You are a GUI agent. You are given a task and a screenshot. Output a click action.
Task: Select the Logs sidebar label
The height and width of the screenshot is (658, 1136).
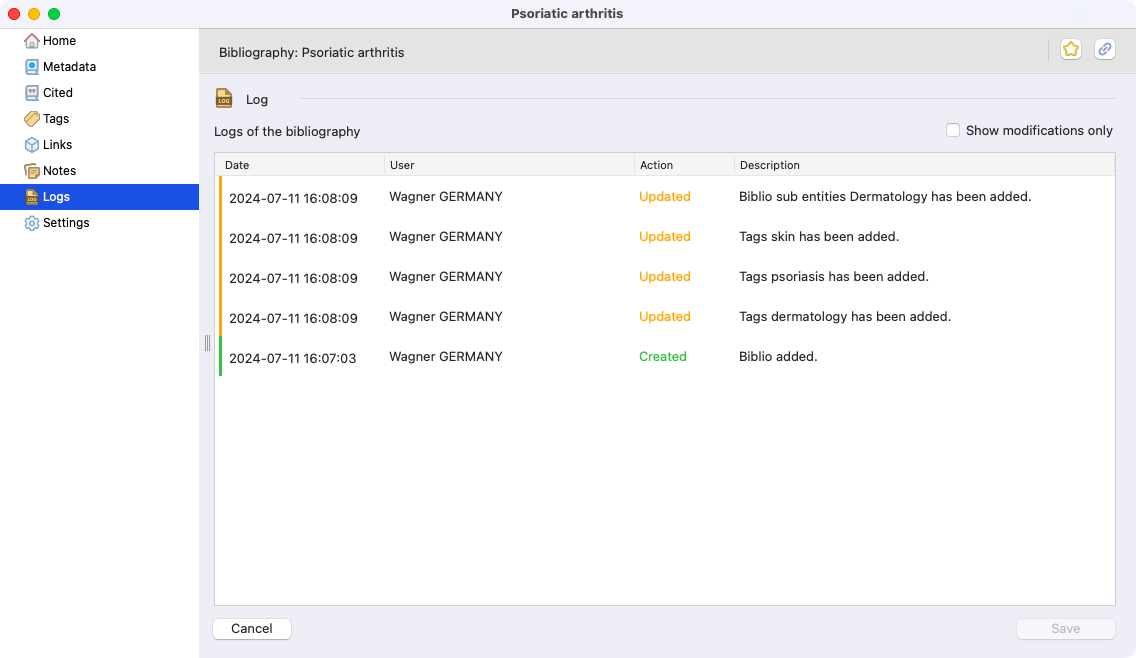57,197
